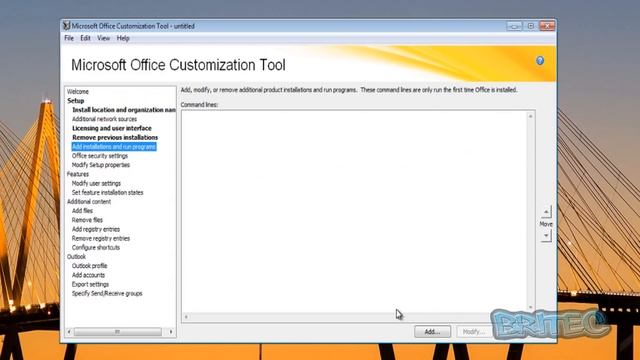Select the Outlook section heading
The height and width of the screenshot is (360, 640).
pos(76,257)
